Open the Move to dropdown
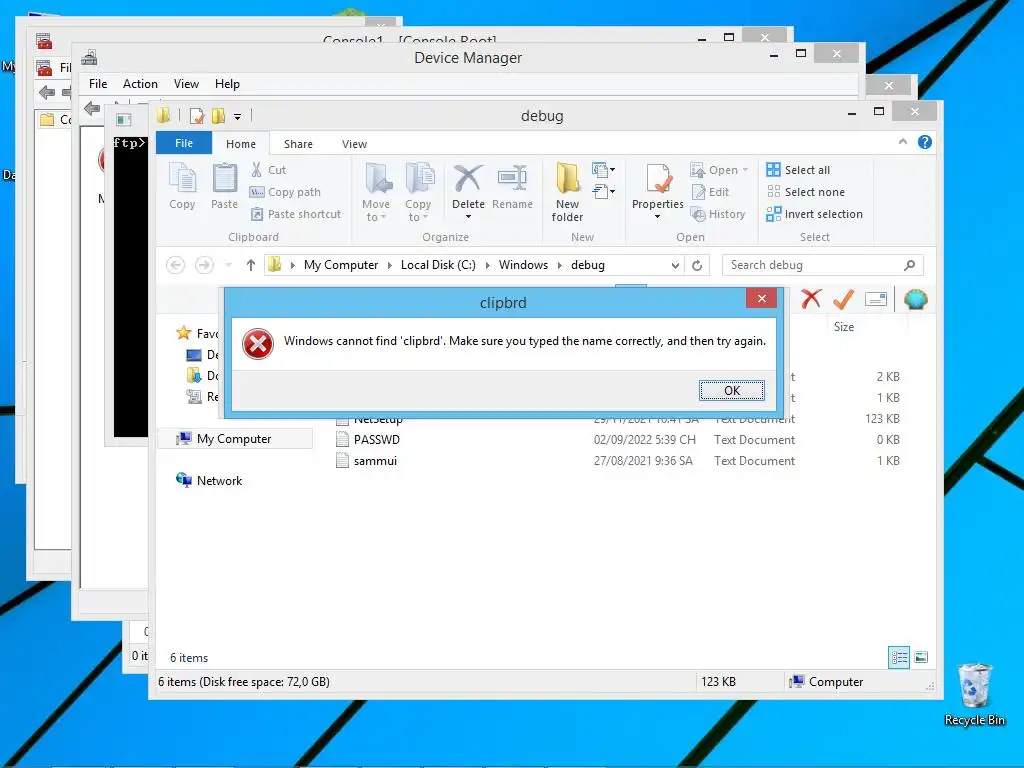This screenshot has width=1024, height=768. [376, 193]
